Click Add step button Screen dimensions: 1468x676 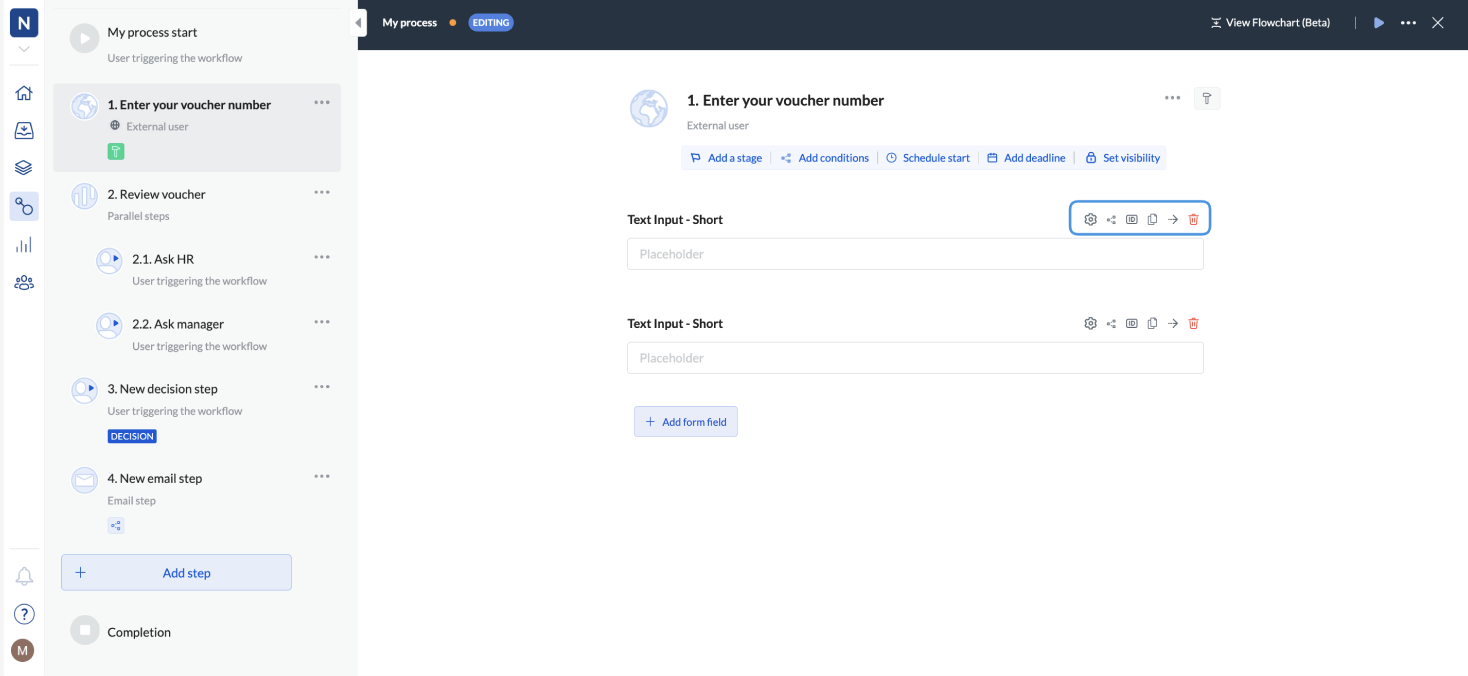pyautogui.click(x=176, y=573)
